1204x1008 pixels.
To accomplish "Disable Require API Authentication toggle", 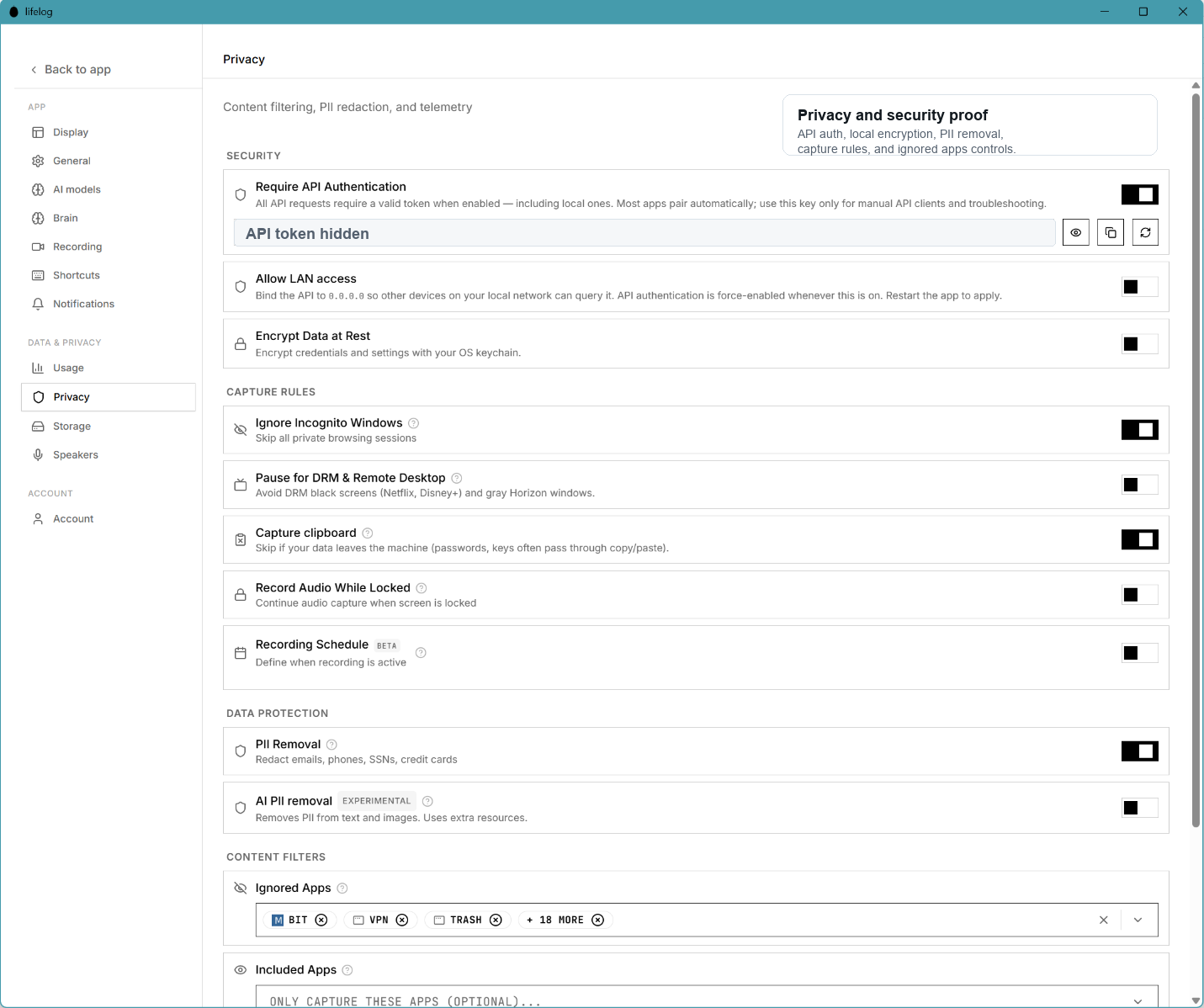I will [x=1140, y=194].
